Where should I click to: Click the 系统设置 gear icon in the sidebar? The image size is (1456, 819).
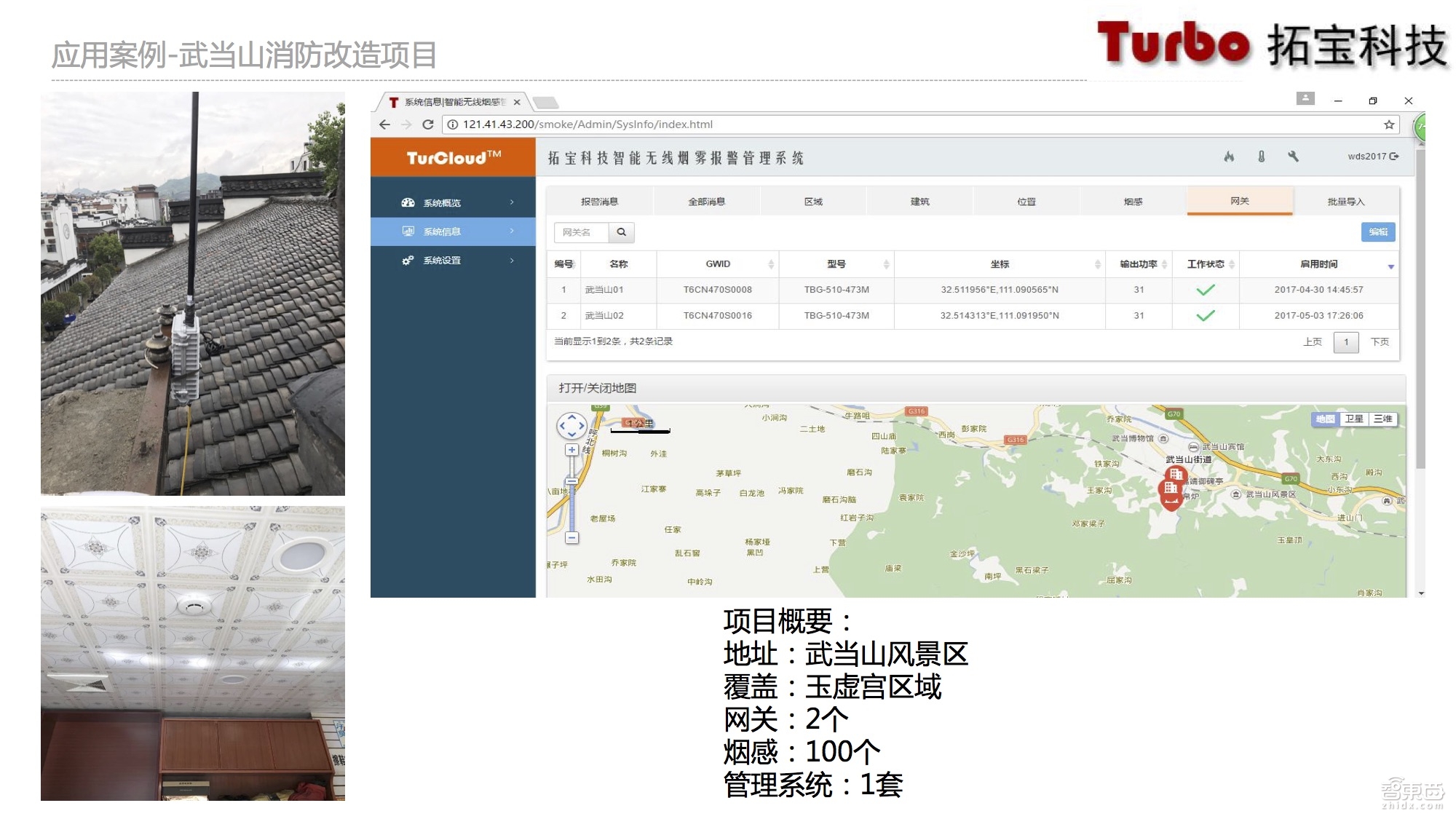point(406,260)
